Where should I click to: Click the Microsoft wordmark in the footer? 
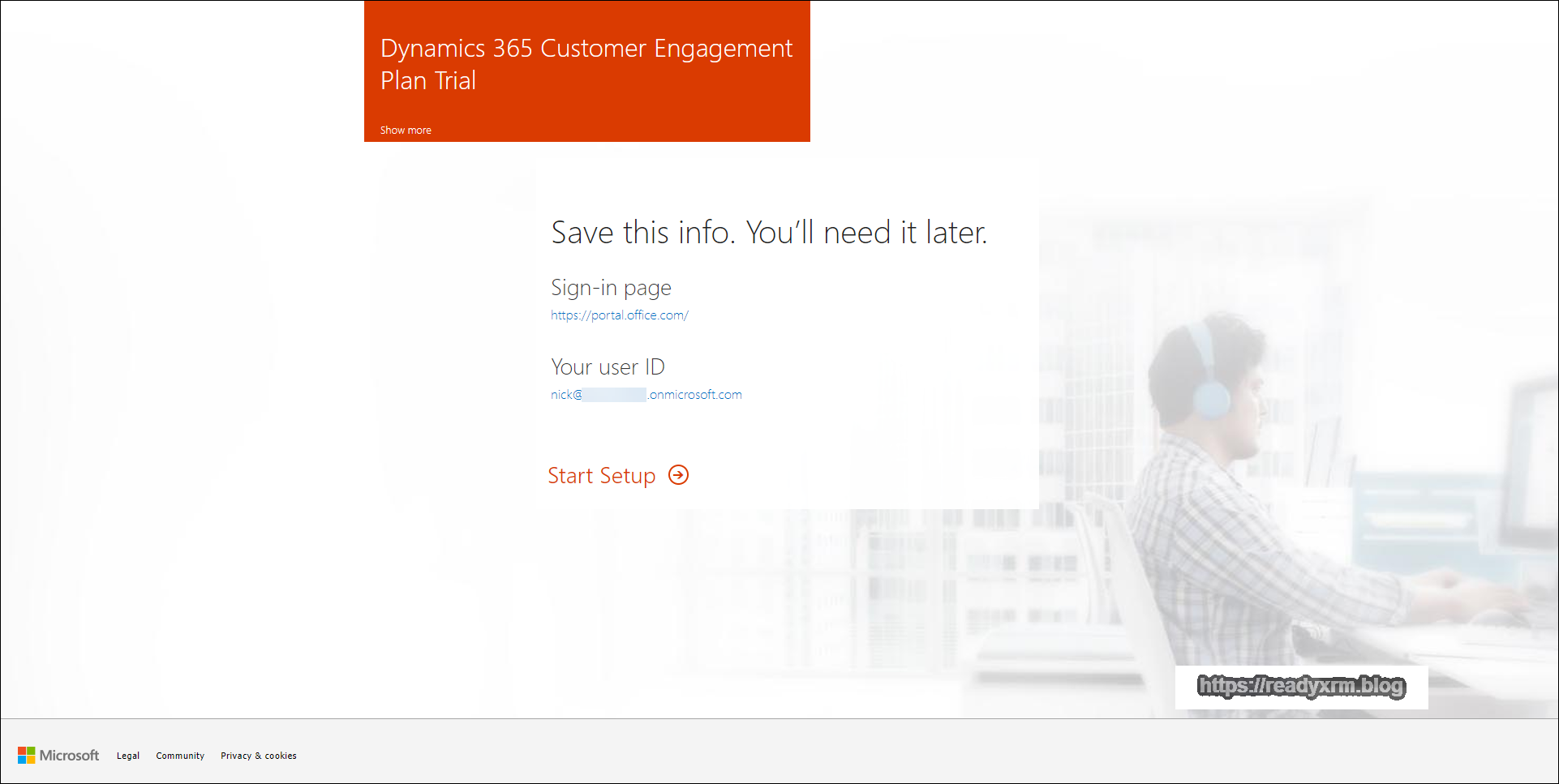70,756
